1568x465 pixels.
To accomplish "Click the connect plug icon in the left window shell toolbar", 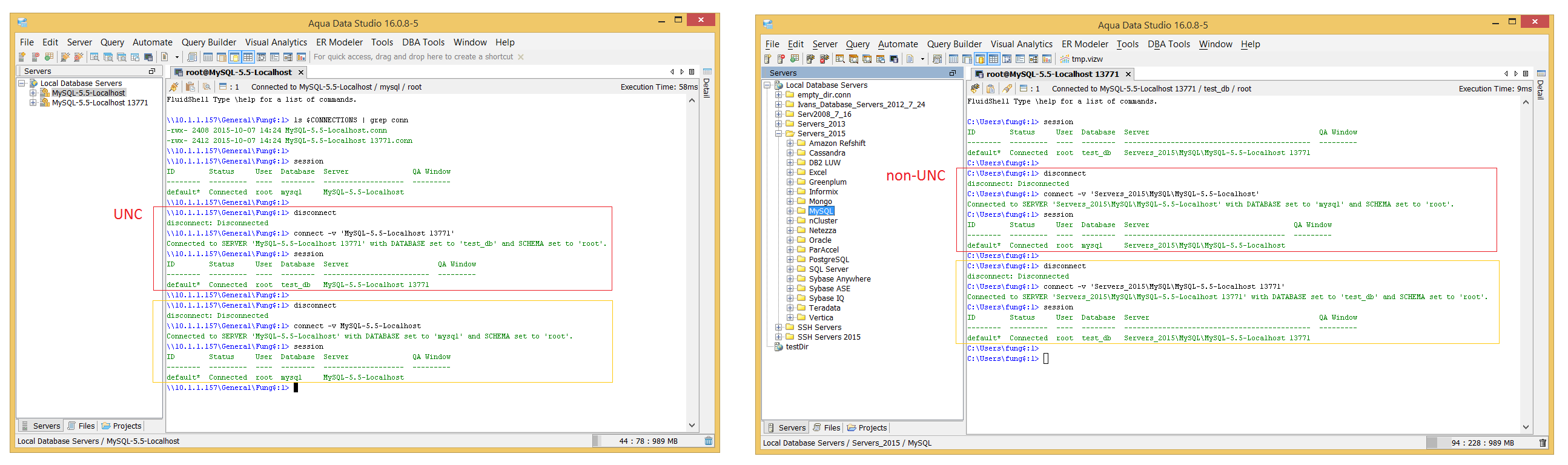I will tap(174, 87).
